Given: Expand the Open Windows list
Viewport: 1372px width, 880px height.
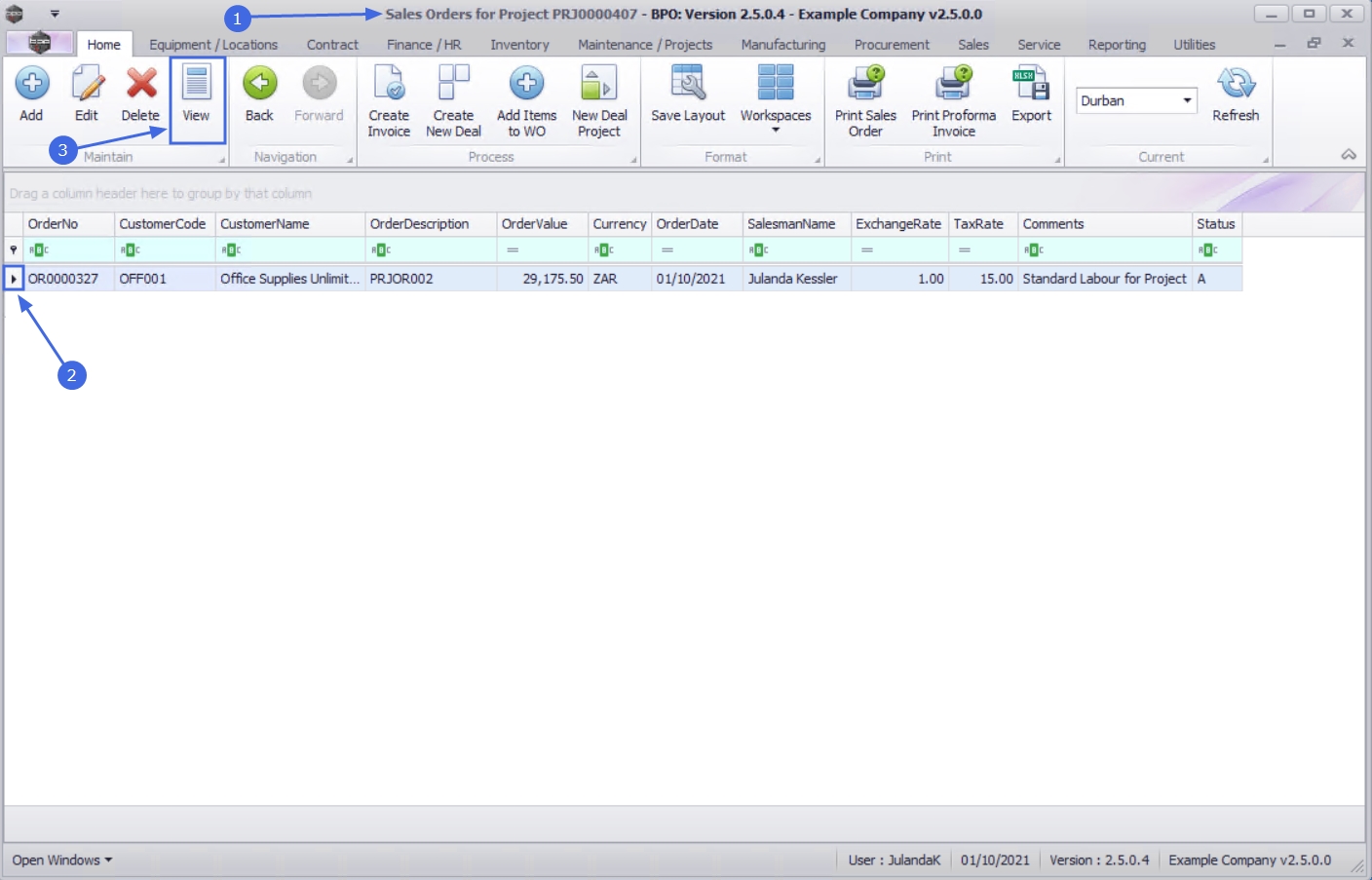Looking at the screenshot, I should click(62, 861).
